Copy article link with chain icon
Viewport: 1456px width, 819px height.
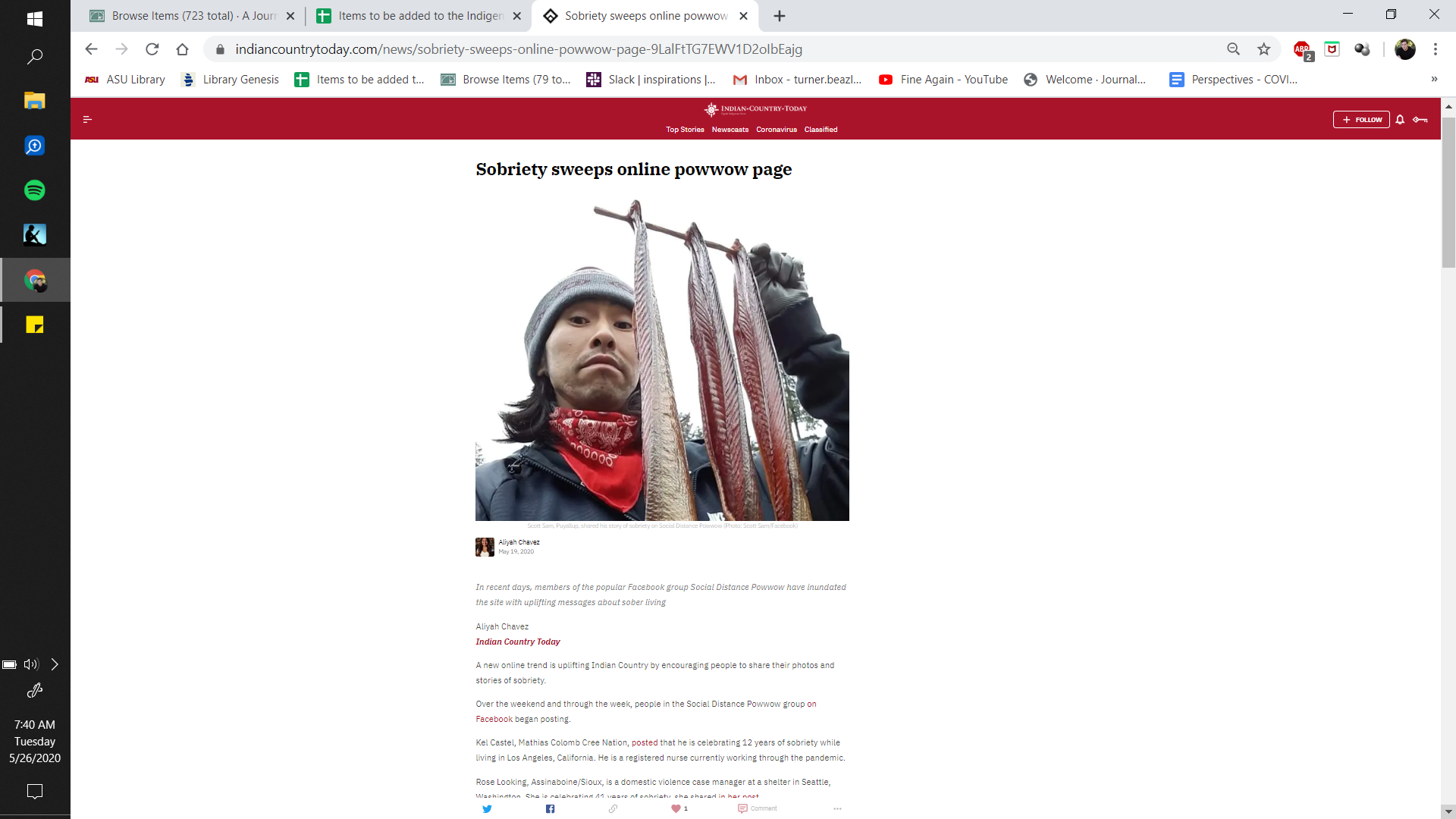(x=613, y=808)
